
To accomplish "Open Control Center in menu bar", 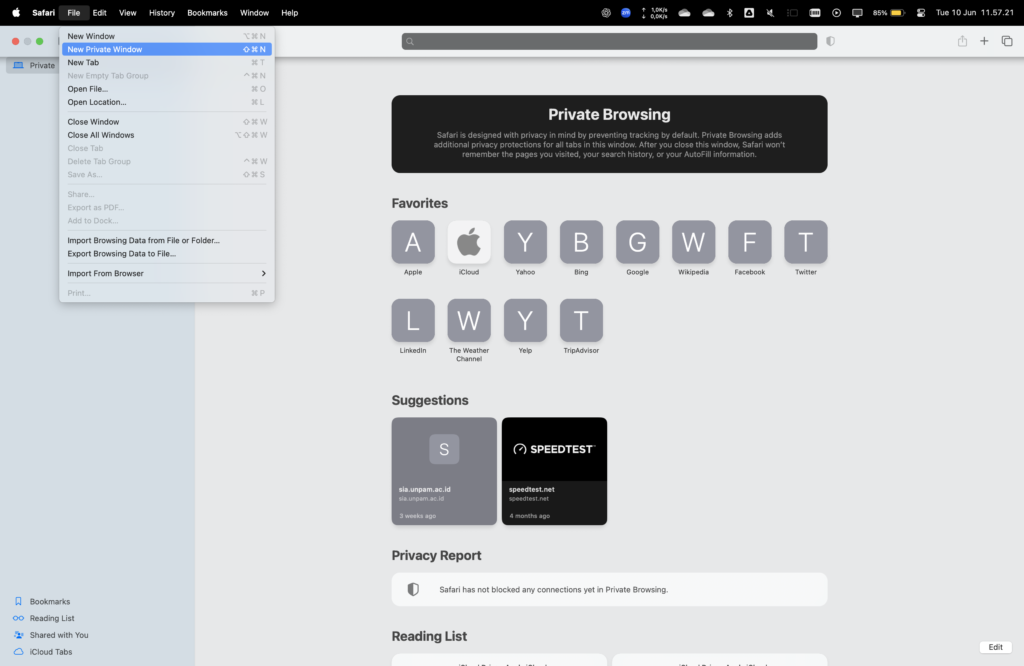I will (x=921, y=12).
